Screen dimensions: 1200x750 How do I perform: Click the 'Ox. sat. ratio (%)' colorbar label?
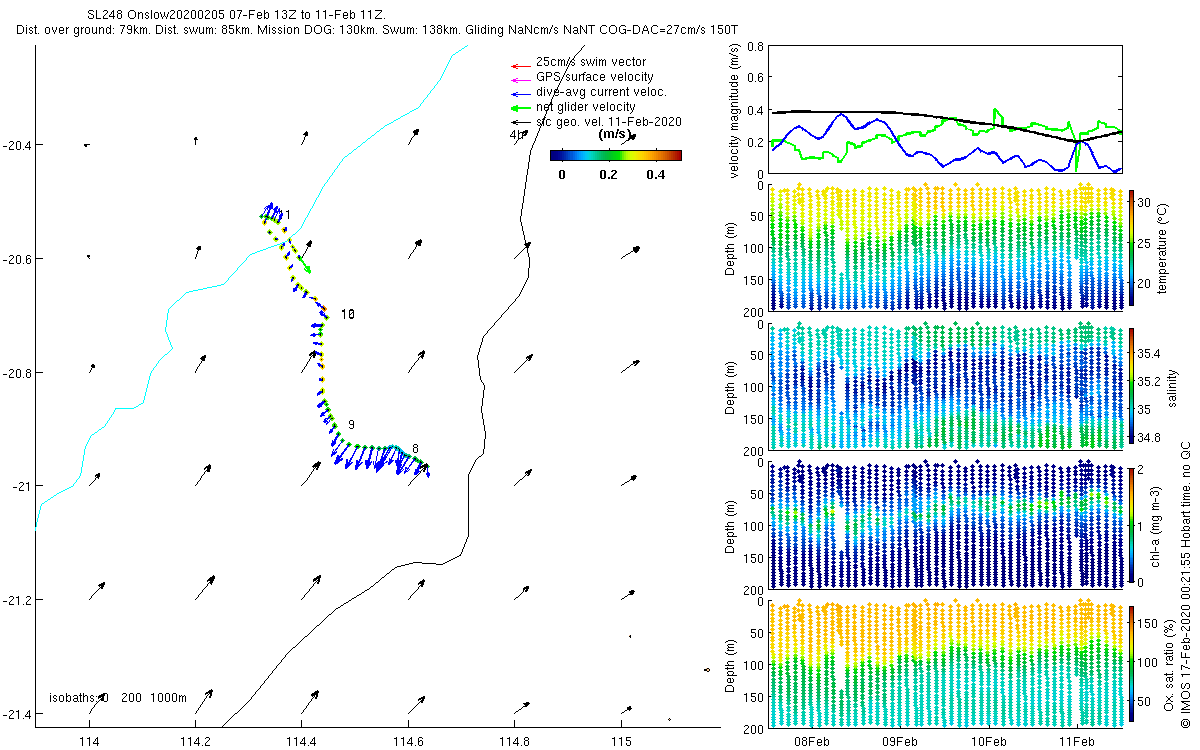click(1170, 663)
